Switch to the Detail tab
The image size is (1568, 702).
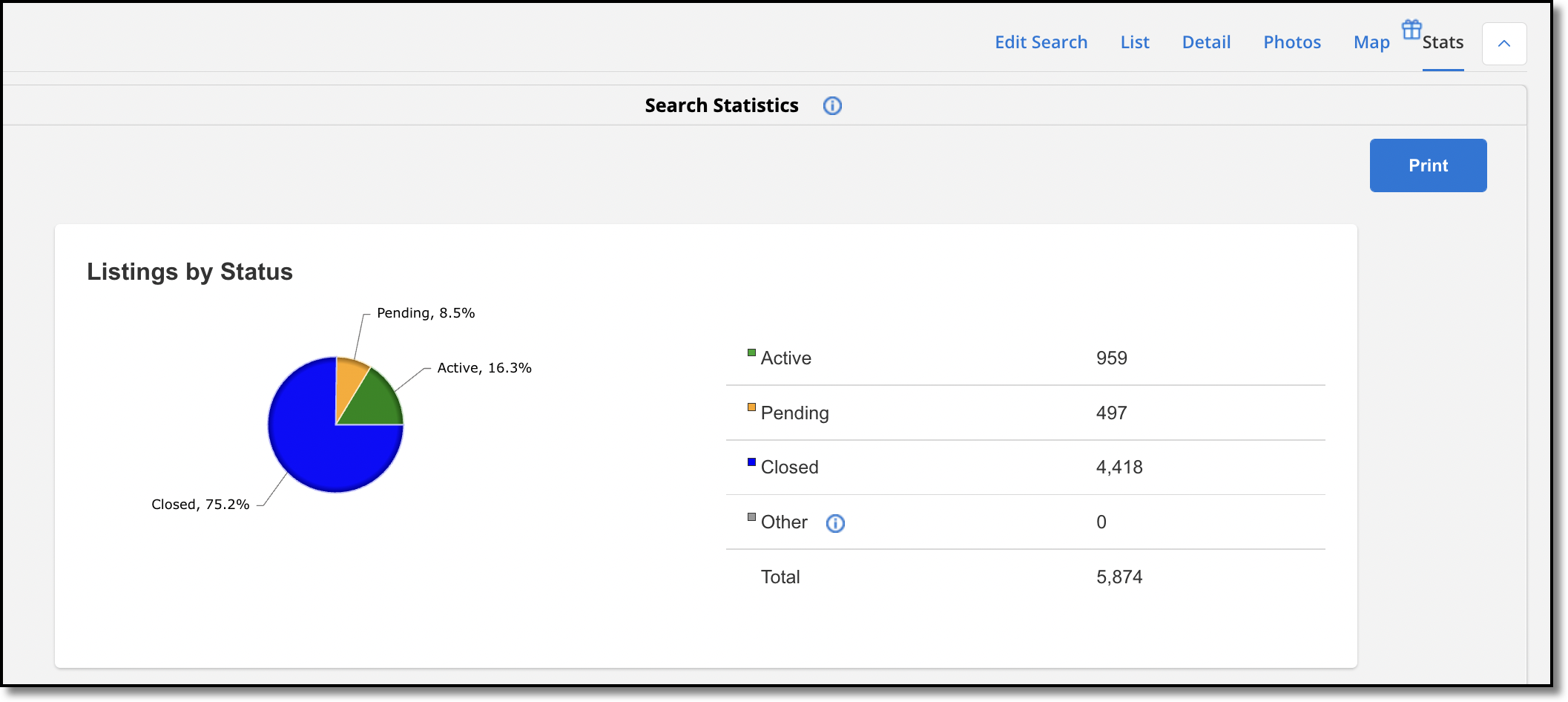click(1206, 42)
